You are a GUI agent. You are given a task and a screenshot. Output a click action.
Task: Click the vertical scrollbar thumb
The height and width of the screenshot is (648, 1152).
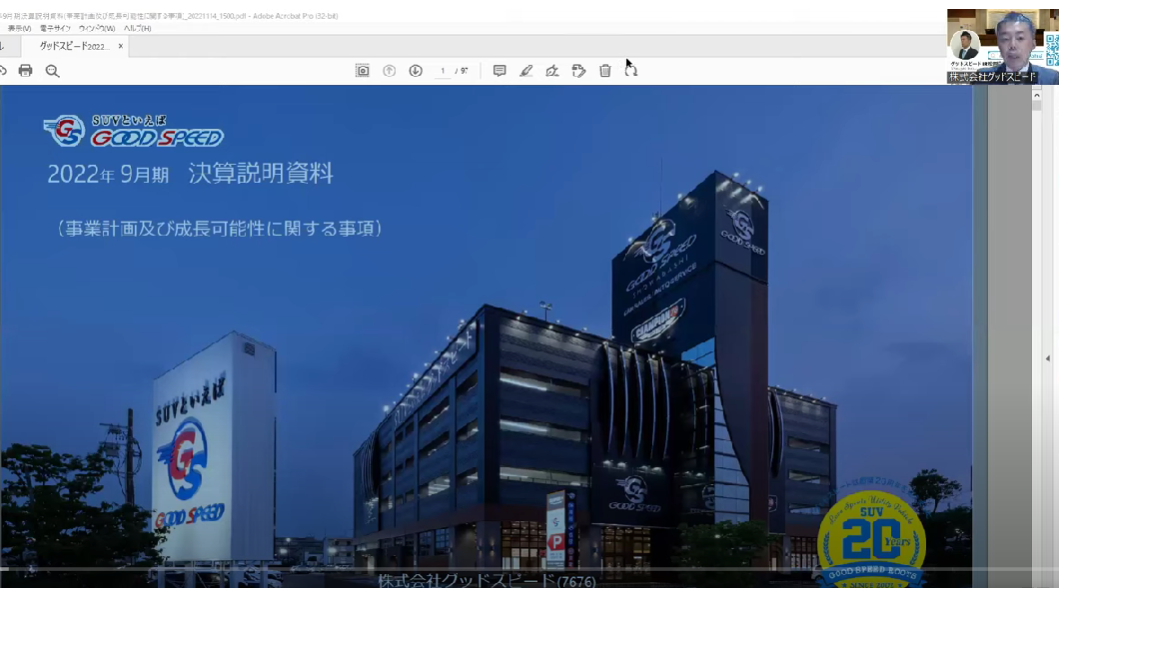(1037, 106)
